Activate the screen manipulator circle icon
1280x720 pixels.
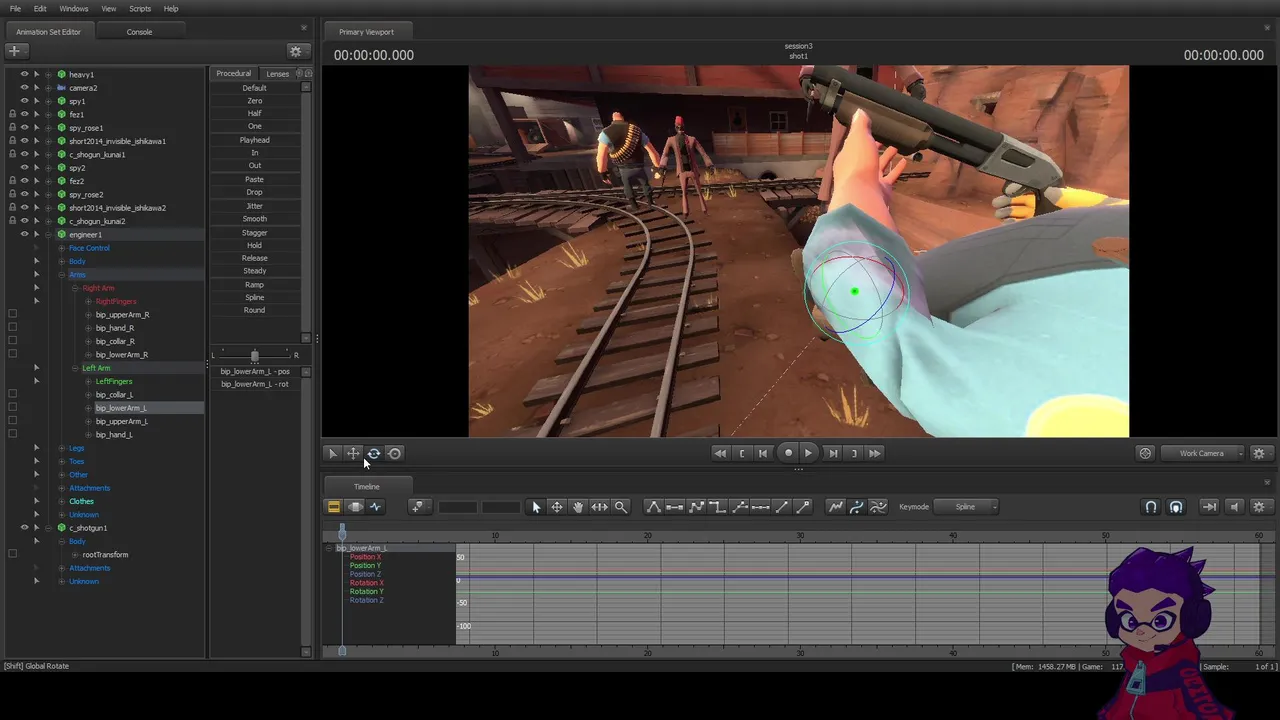pyautogui.click(x=395, y=454)
